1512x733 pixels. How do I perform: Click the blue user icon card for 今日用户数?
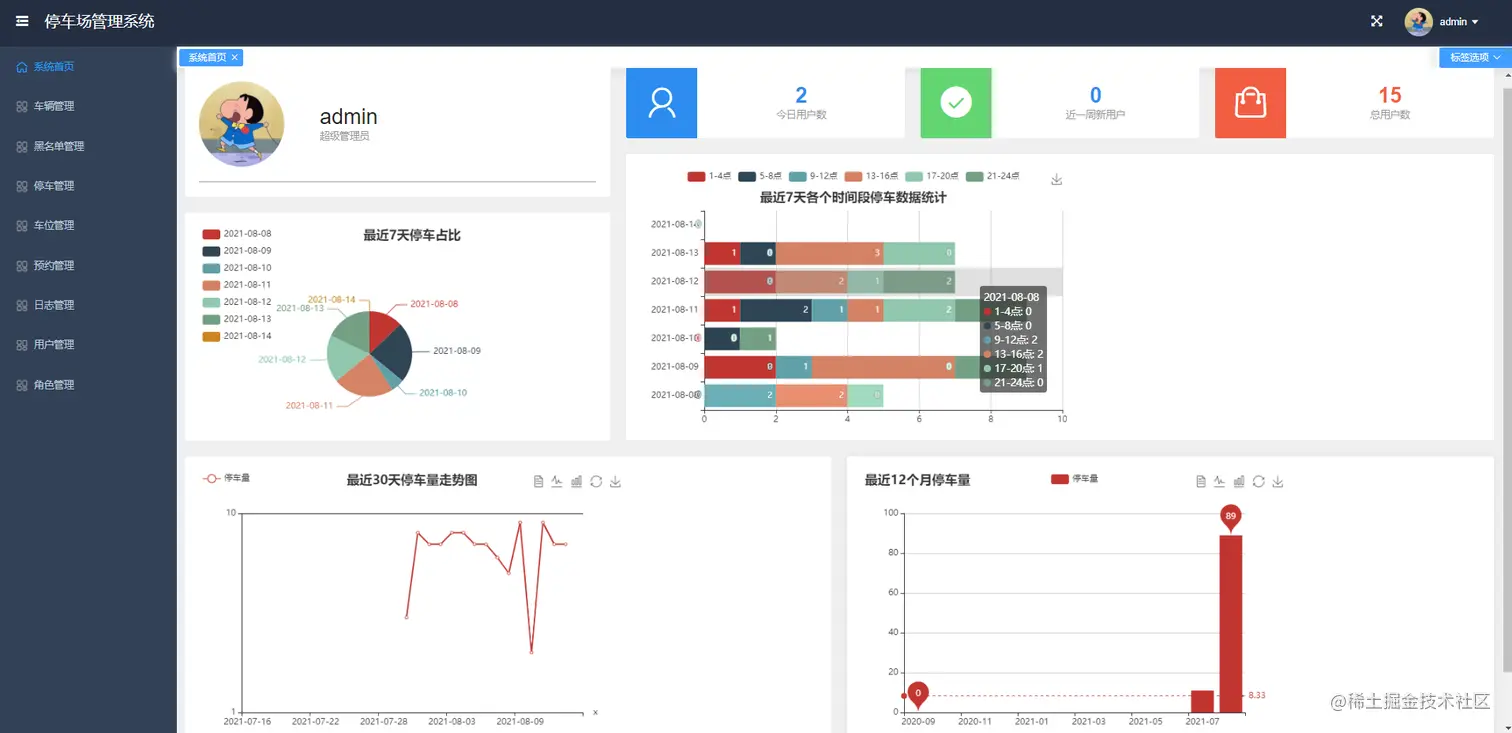pos(661,102)
